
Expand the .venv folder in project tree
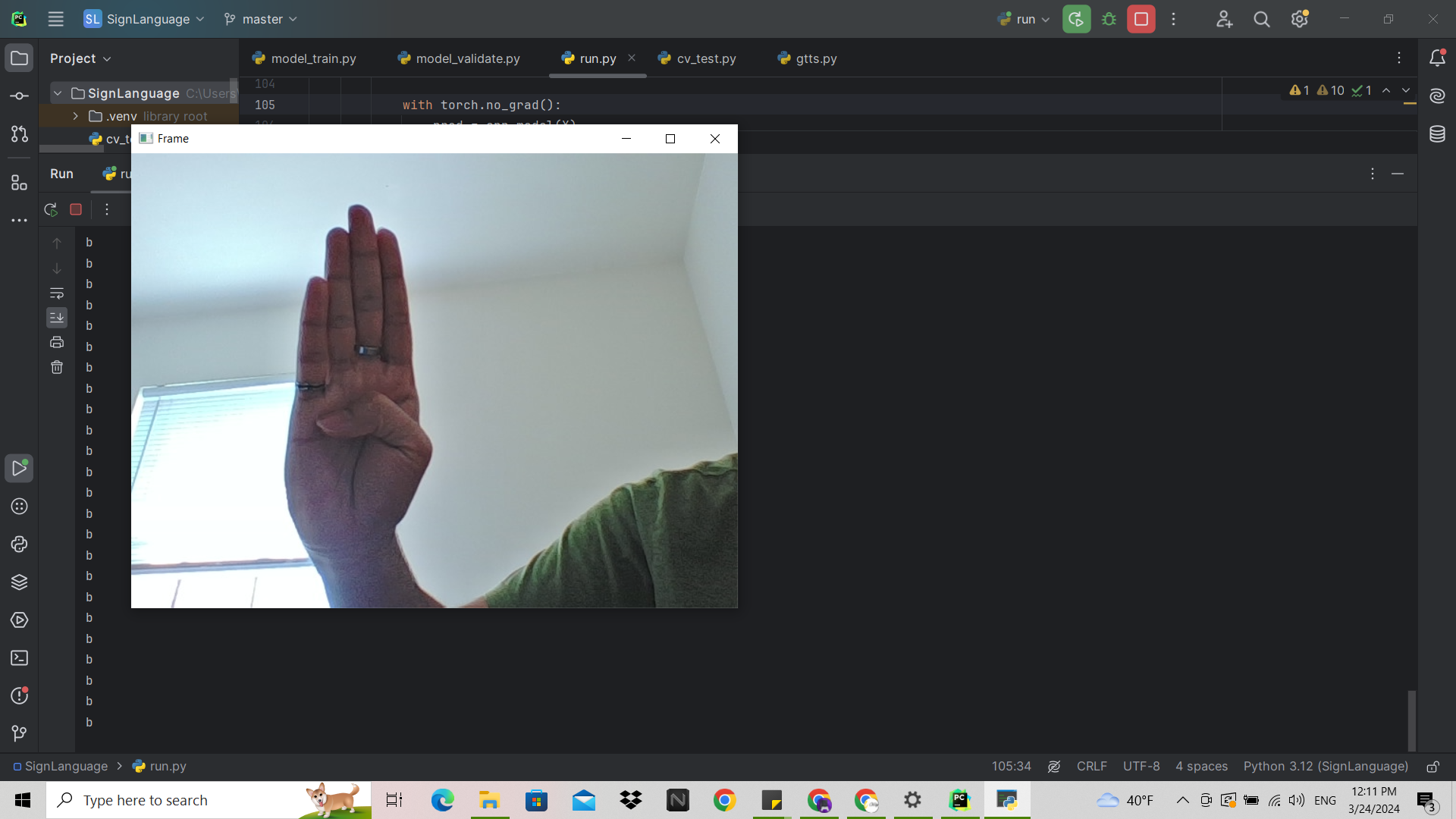tap(76, 116)
